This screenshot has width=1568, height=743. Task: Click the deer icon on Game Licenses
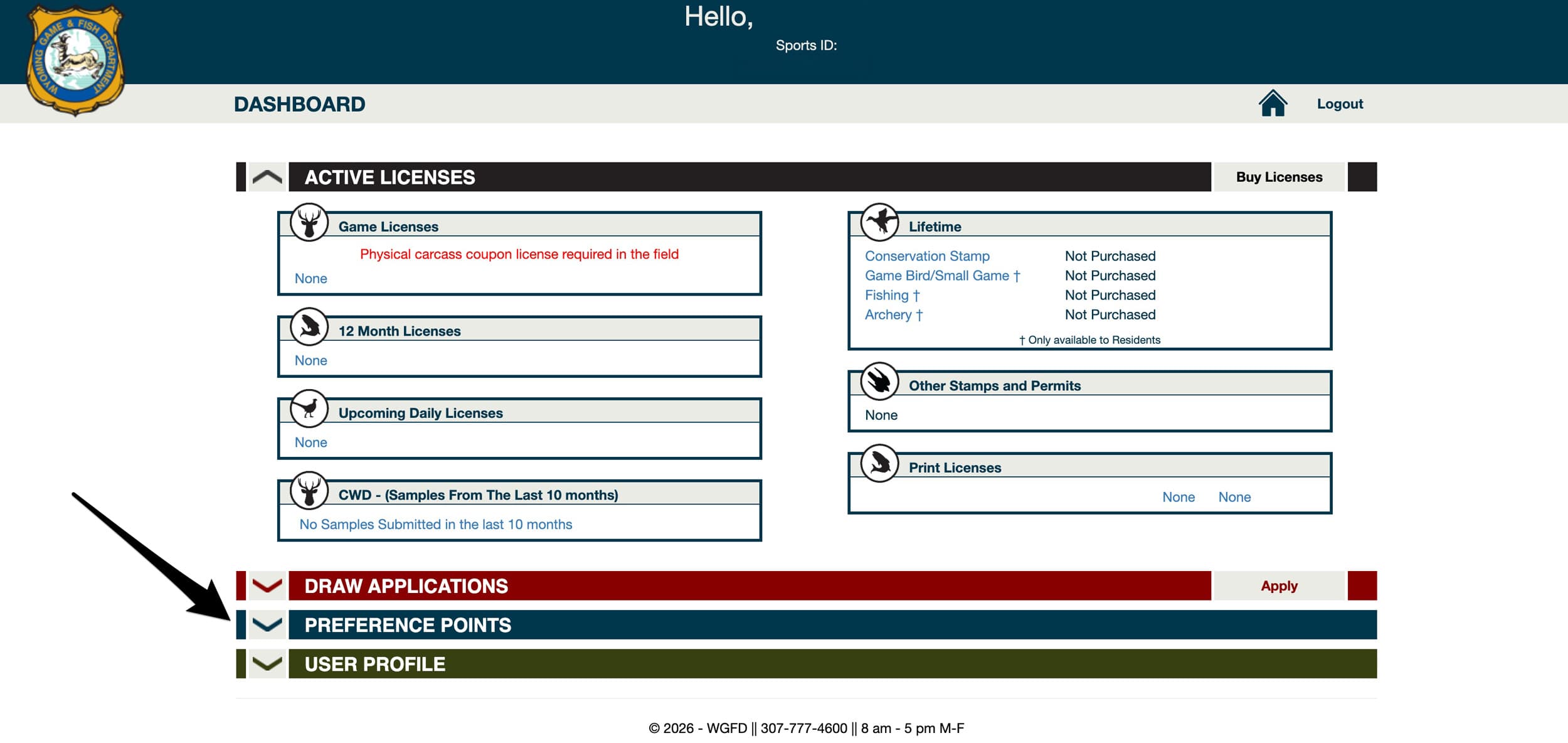pos(309,222)
